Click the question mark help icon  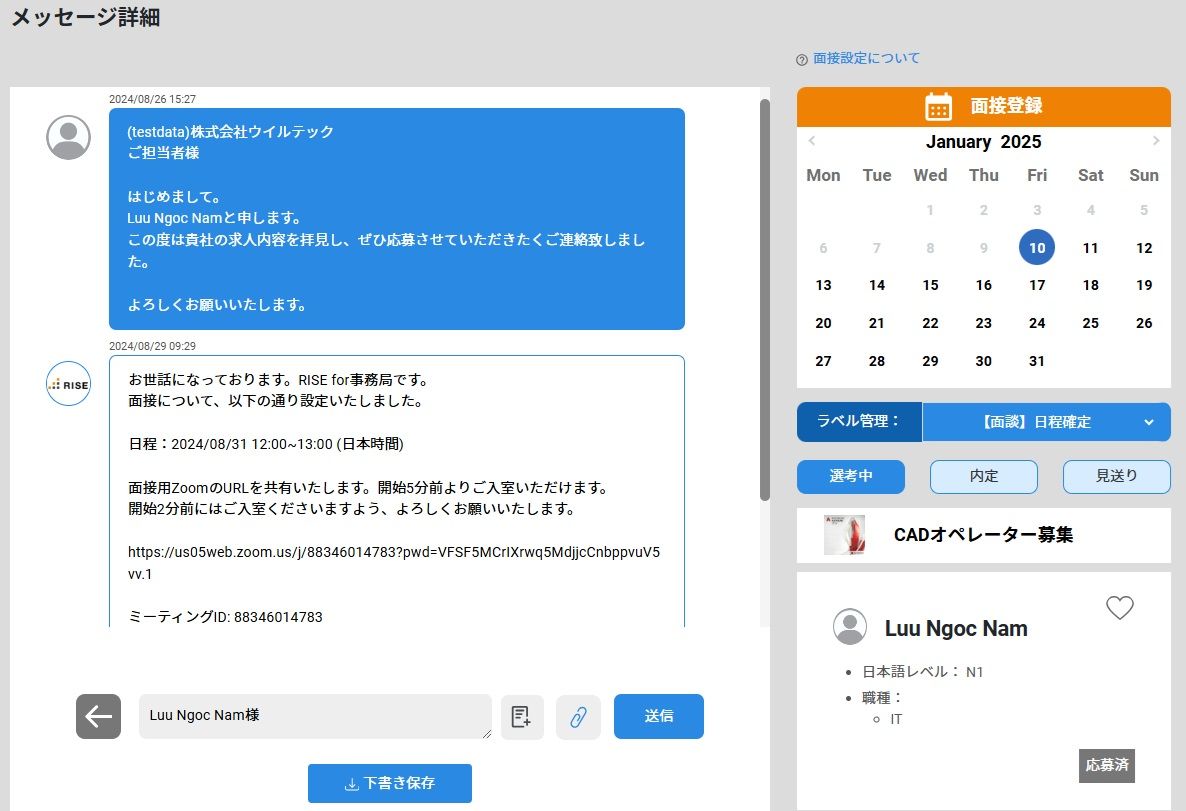click(802, 60)
